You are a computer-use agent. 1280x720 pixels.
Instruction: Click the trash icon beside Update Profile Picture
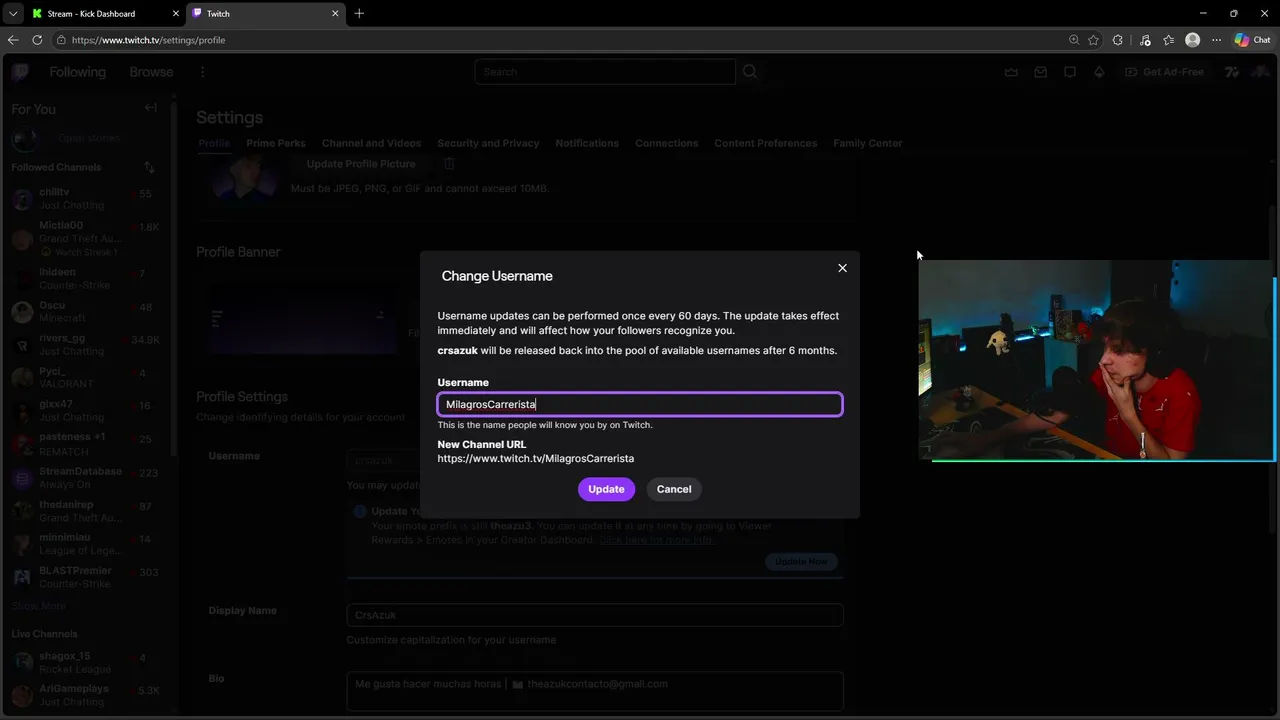click(449, 164)
